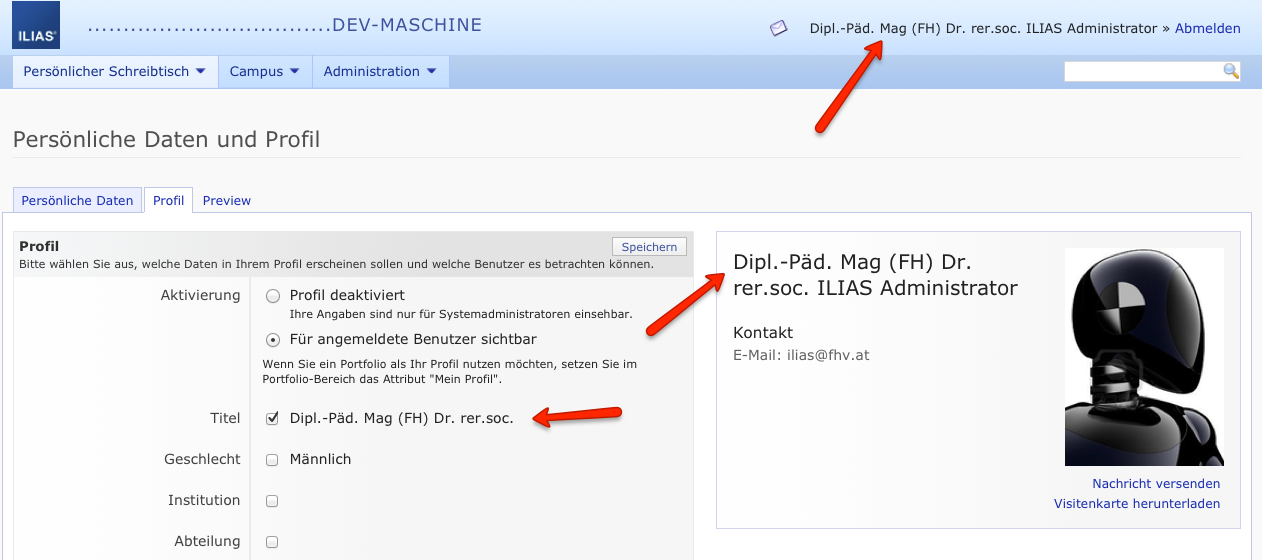Select the Profil tab
Screen dimensions: 1262x560
[168, 200]
